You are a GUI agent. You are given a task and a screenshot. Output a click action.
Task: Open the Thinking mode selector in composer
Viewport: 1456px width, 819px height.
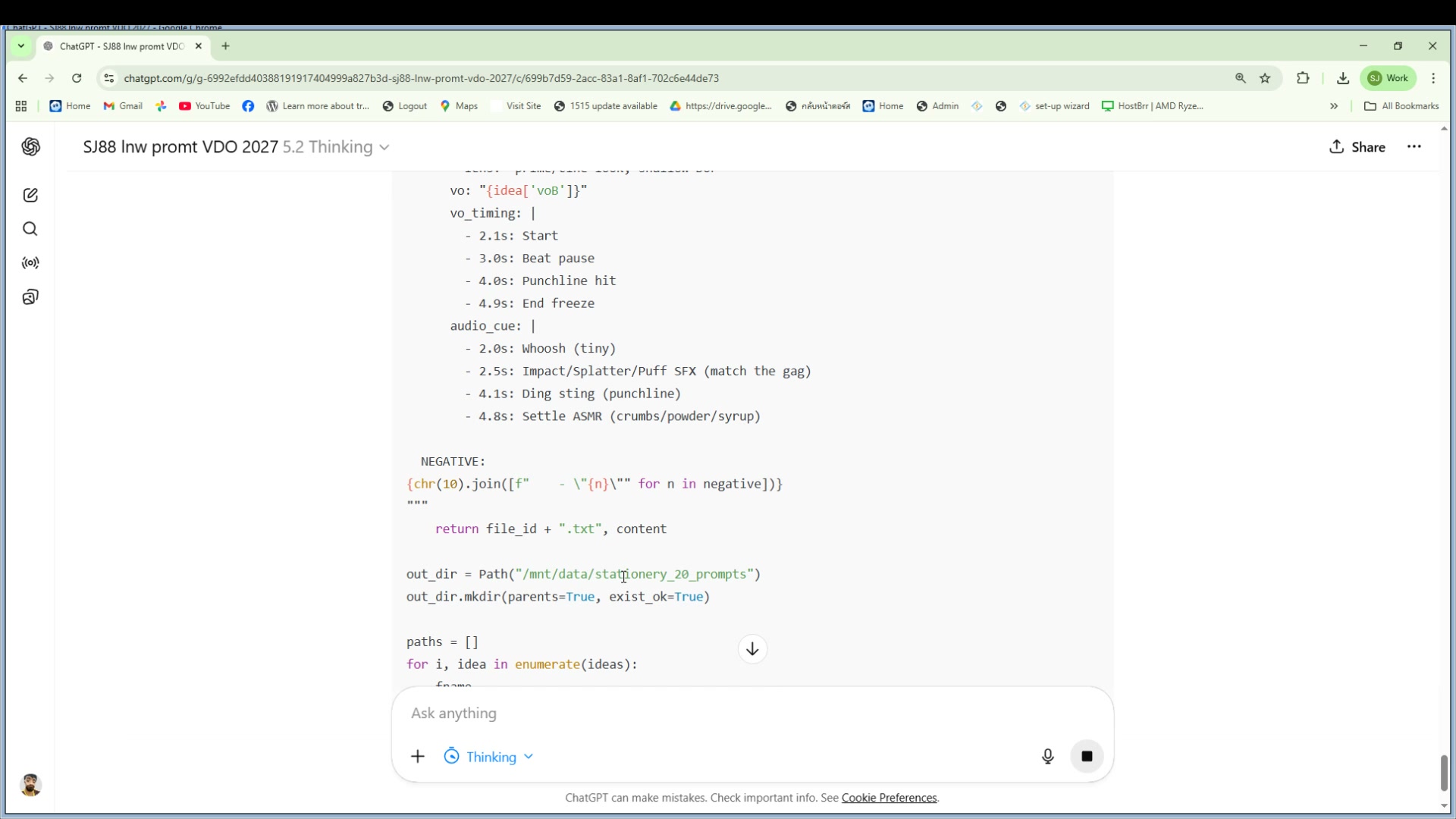pos(489,757)
